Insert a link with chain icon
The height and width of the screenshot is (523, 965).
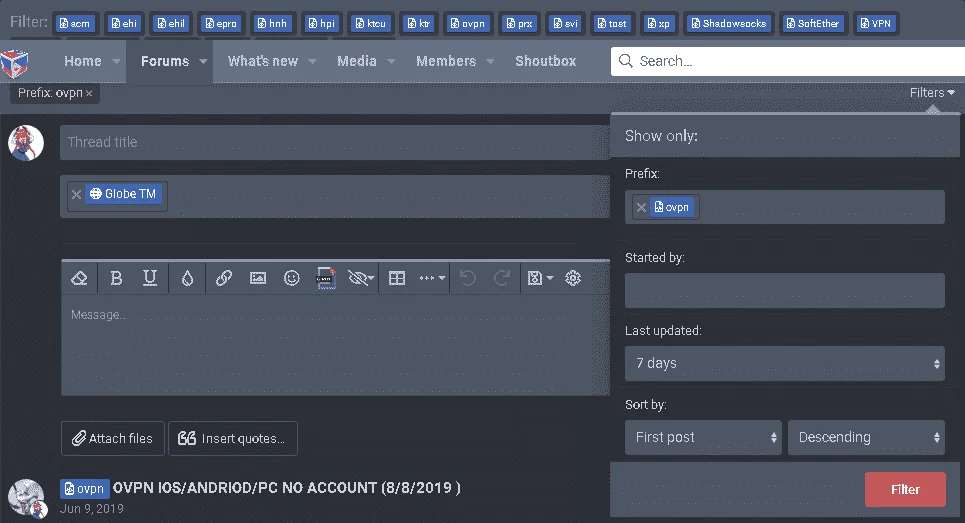click(224, 278)
